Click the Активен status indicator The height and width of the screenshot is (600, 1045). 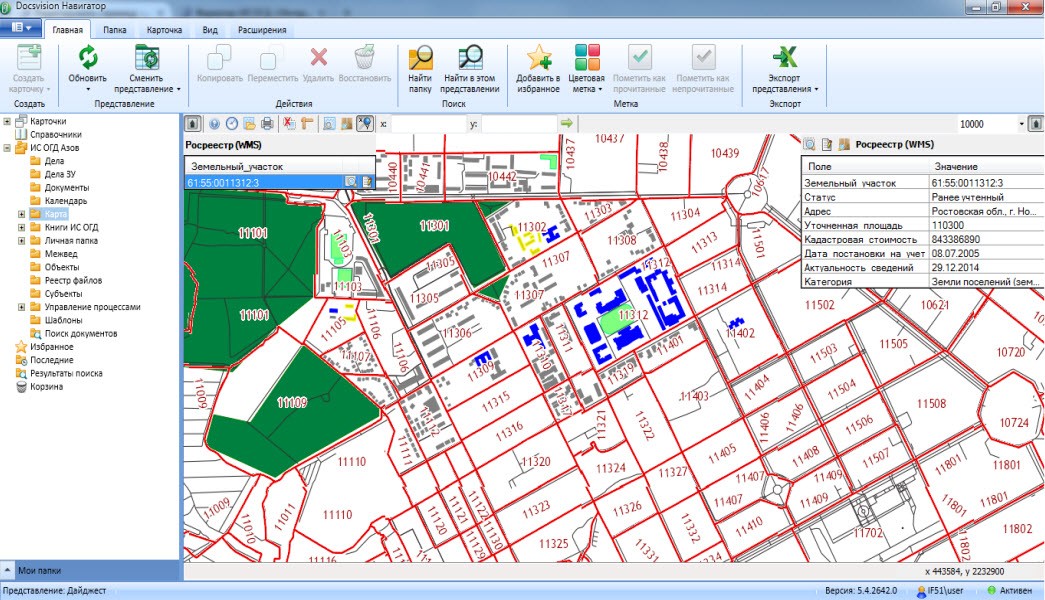pos(1010,591)
